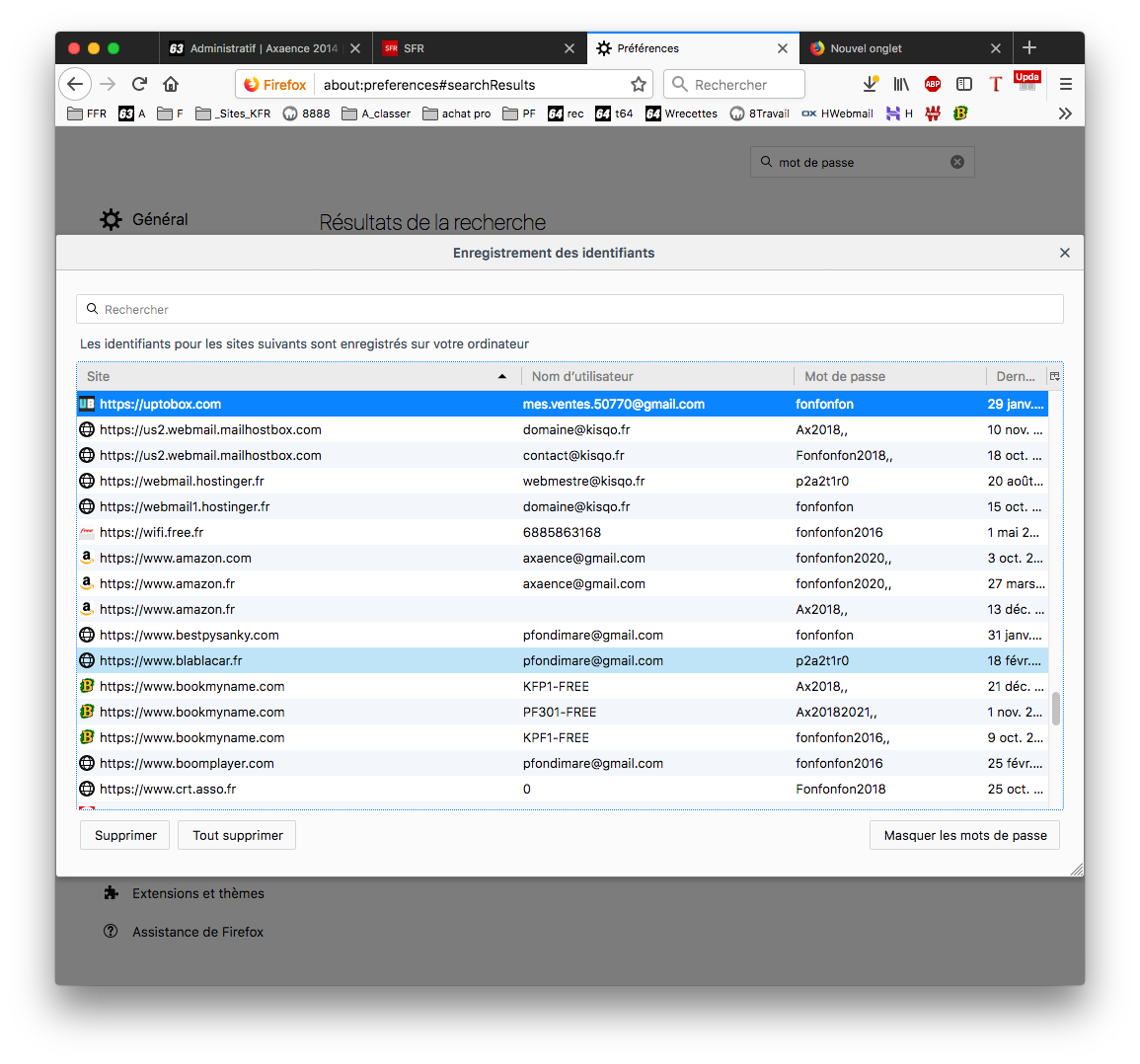Toggle the sidebar panel icon
1140x1064 pixels.
[964, 84]
